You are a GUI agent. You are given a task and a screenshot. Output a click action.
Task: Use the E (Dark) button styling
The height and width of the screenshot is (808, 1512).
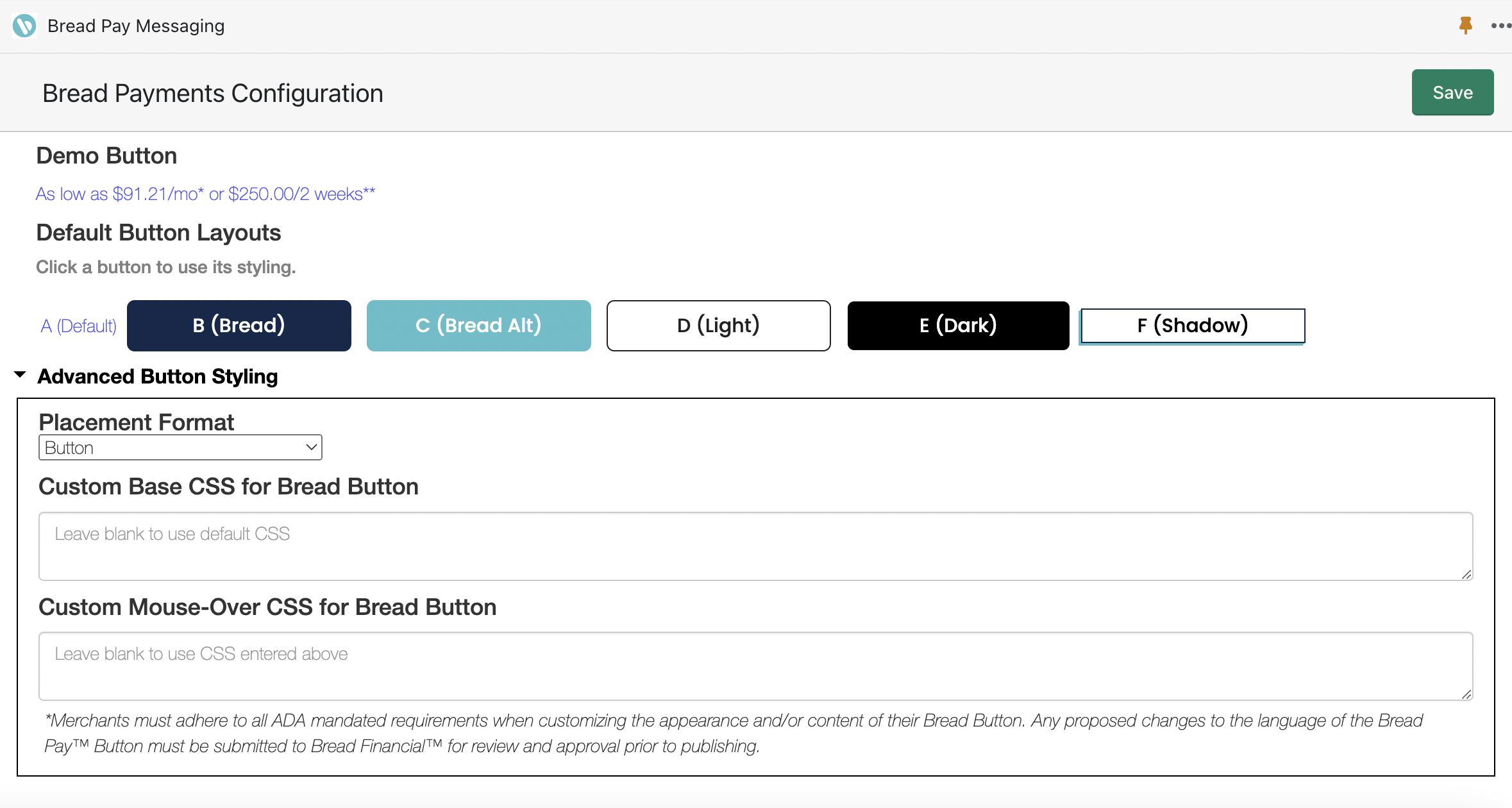click(958, 326)
